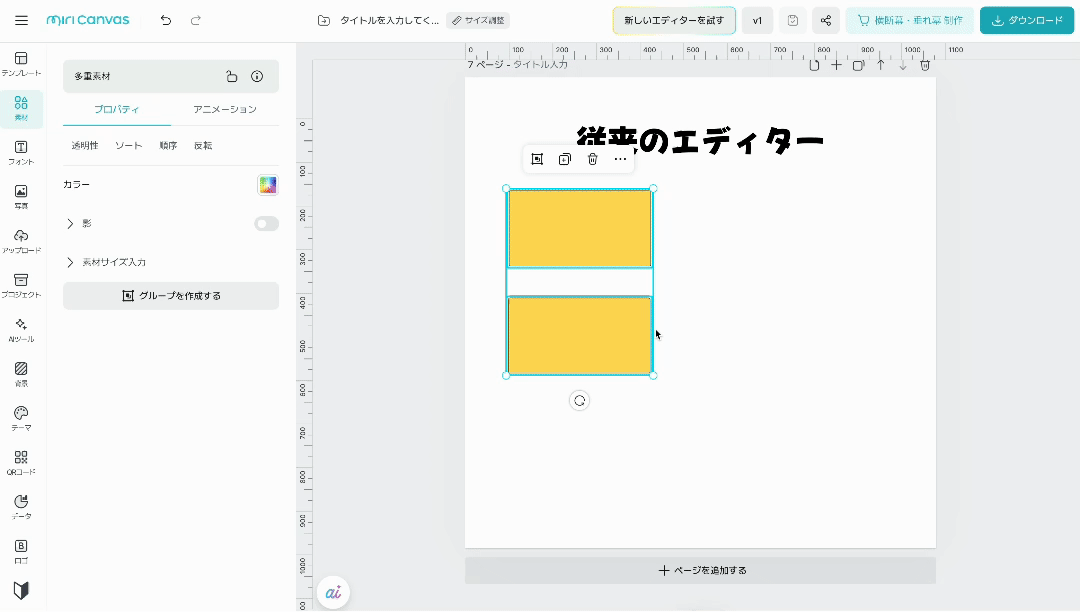Open the QR code (QRコード) panel

click(21, 463)
